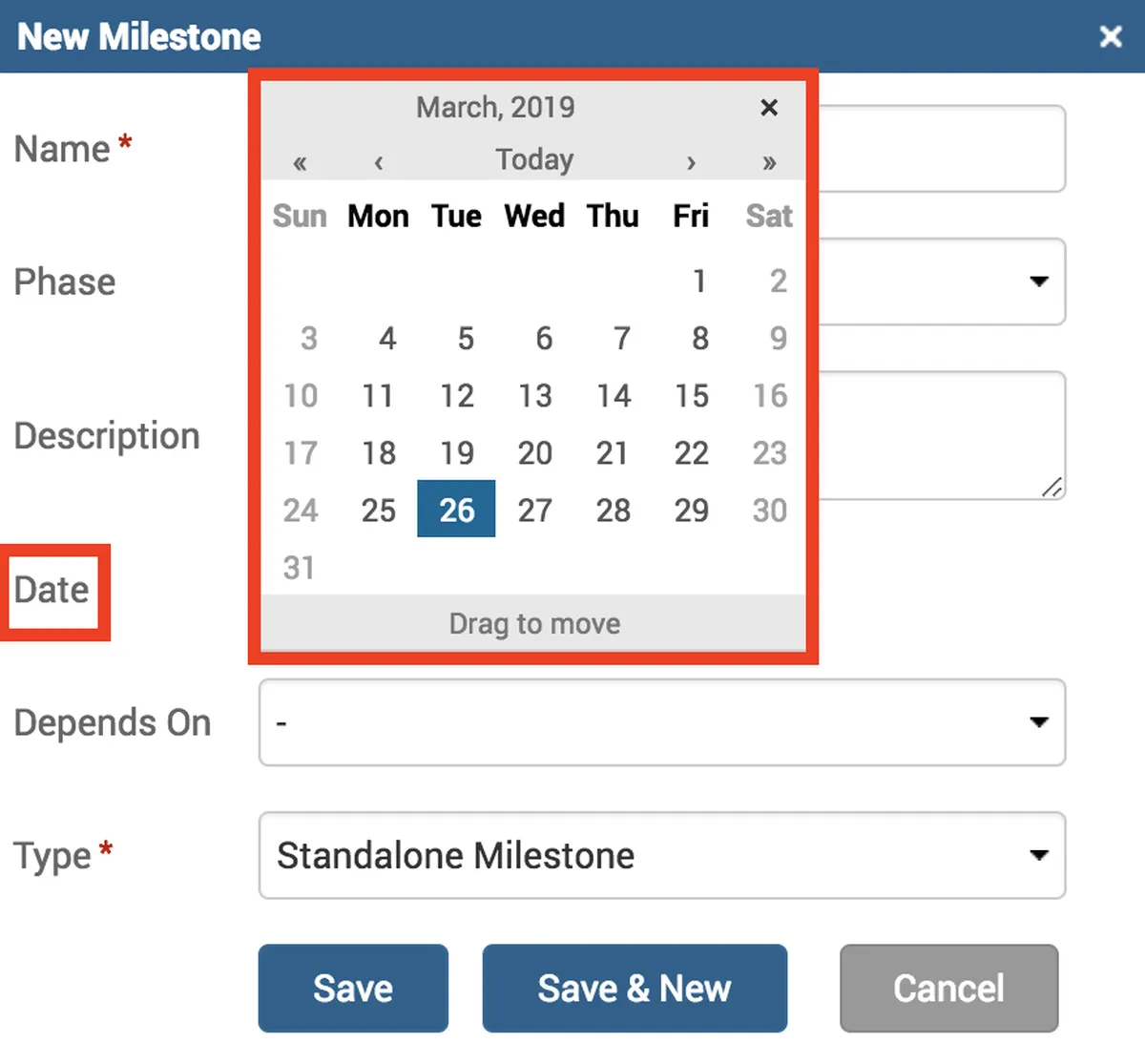Navigate to the previous year with double-left arrow
Screen dimensions: 1145x1064
coord(300,162)
